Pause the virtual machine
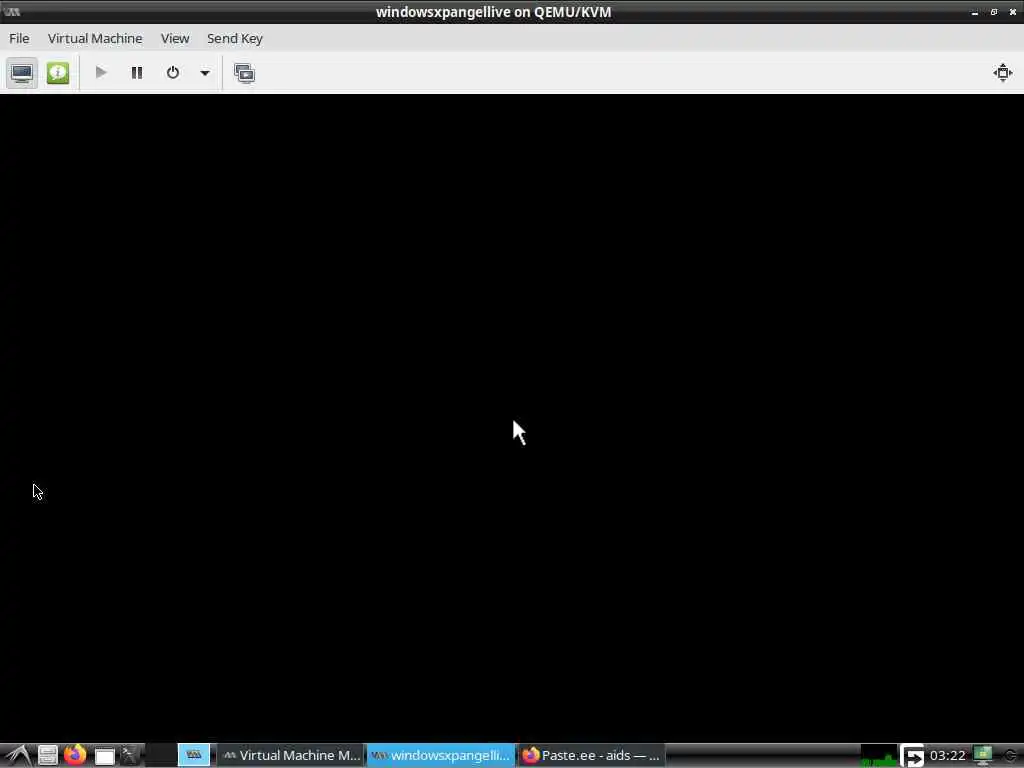This screenshot has width=1024, height=768. tap(136, 72)
